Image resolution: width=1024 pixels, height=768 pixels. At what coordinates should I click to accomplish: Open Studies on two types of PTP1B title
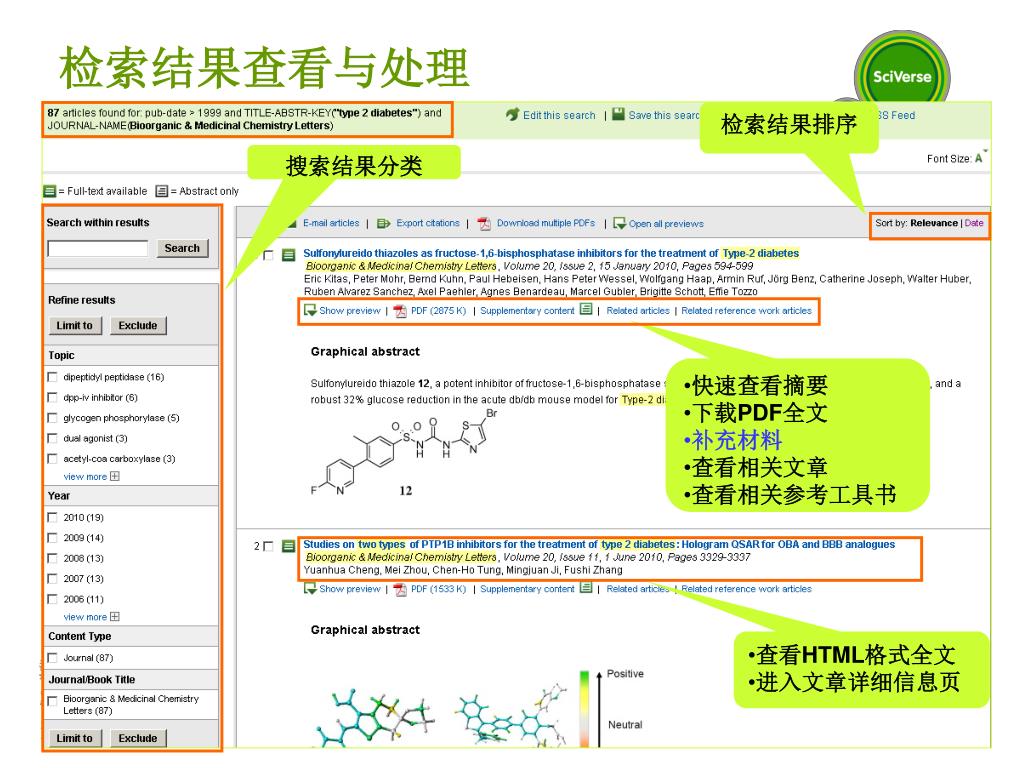599,545
